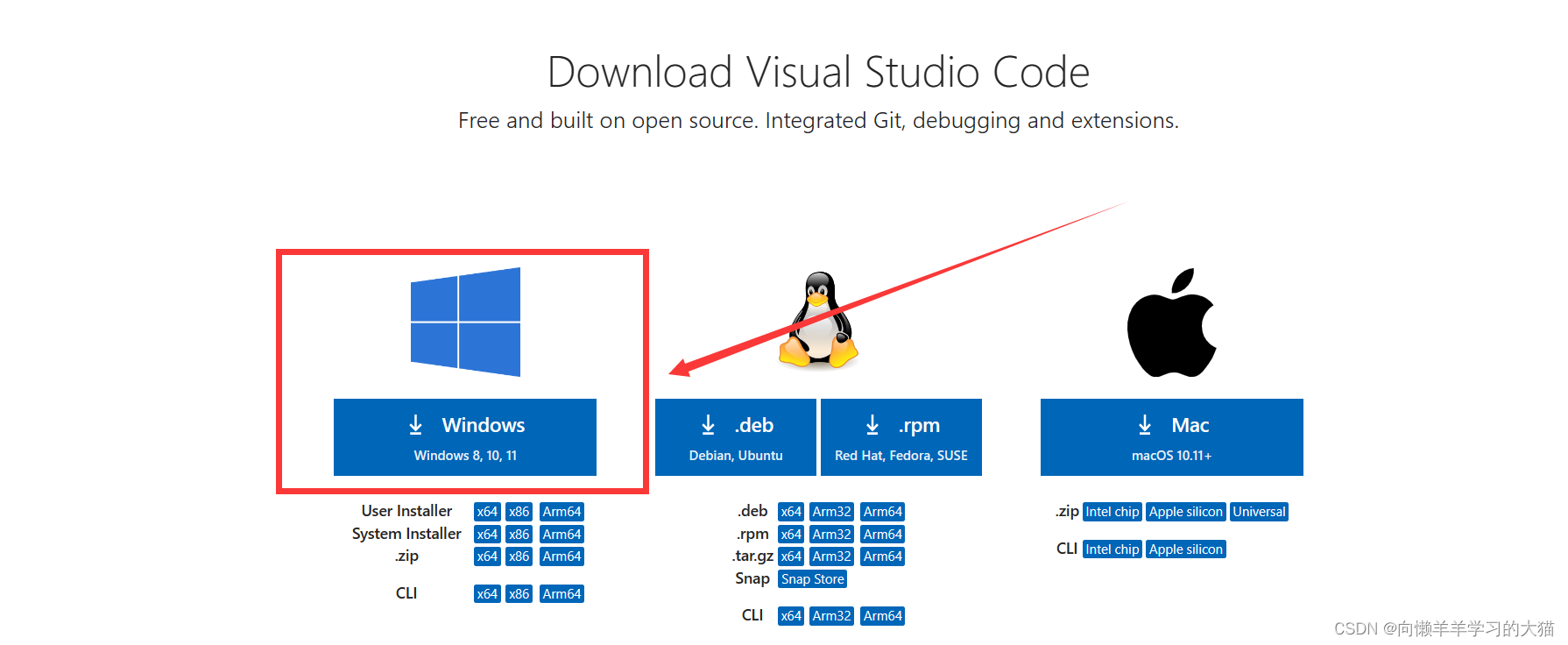Click the 'Free and built on open source' subtitle
This screenshot has height=645, width=1568.
818,120
